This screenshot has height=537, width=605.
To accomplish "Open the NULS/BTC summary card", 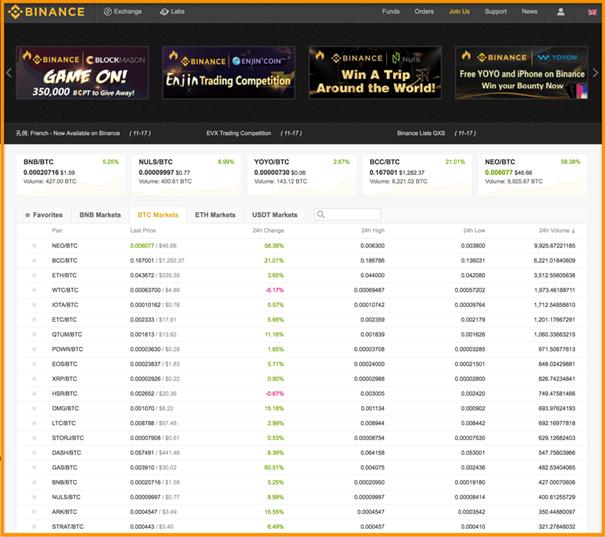I will 186,175.
